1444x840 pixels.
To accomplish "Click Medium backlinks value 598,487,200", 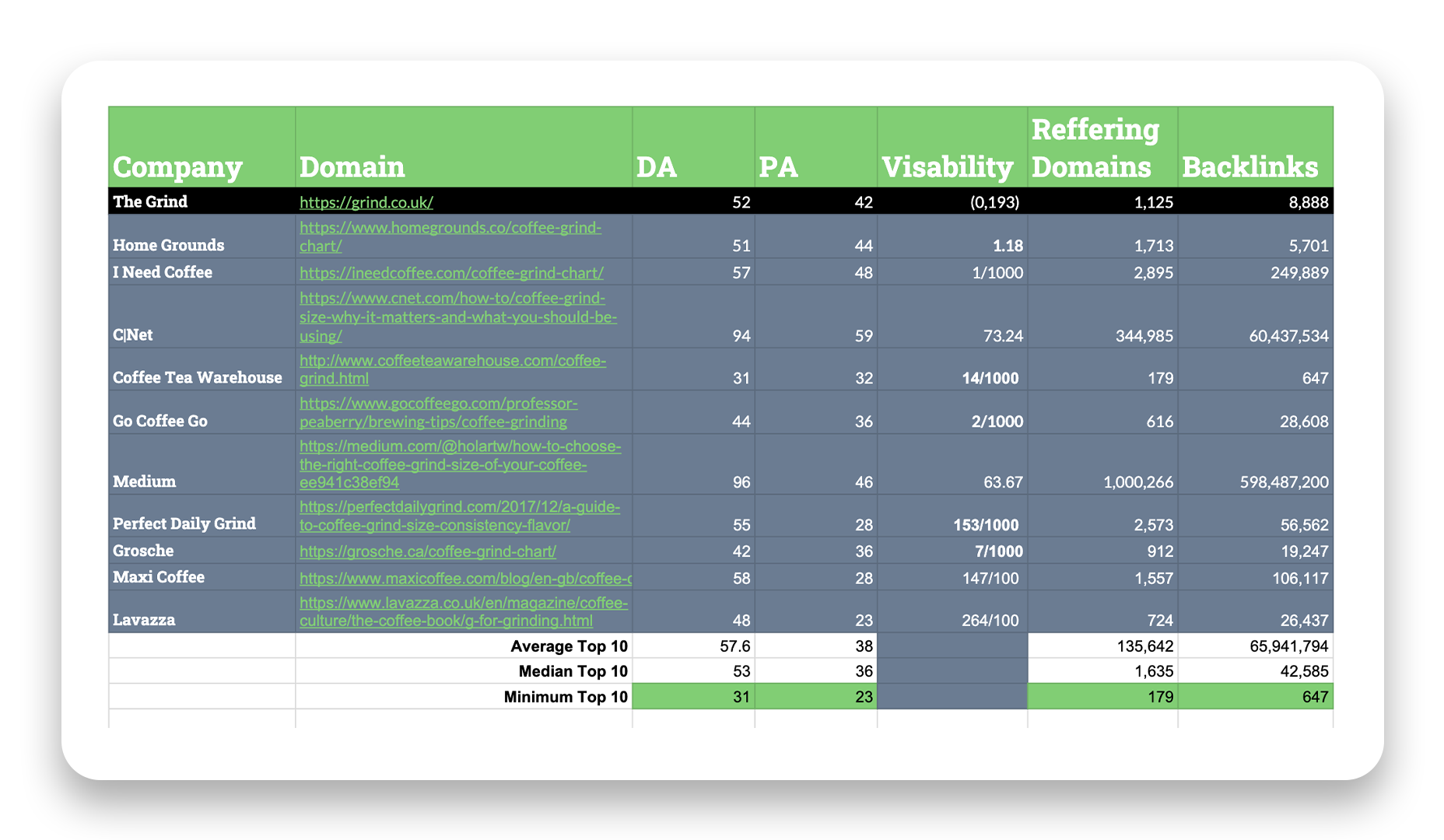I will click(x=1285, y=482).
